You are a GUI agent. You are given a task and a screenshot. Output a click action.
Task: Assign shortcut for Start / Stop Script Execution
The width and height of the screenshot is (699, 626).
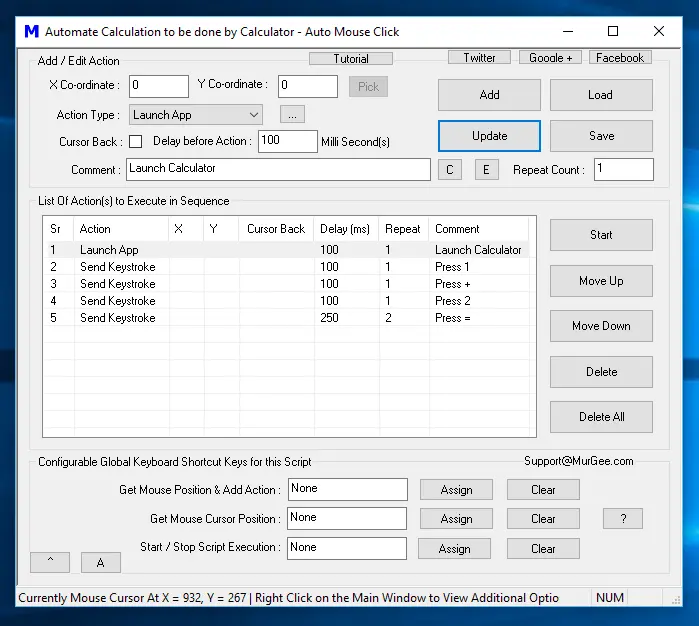click(454, 549)
